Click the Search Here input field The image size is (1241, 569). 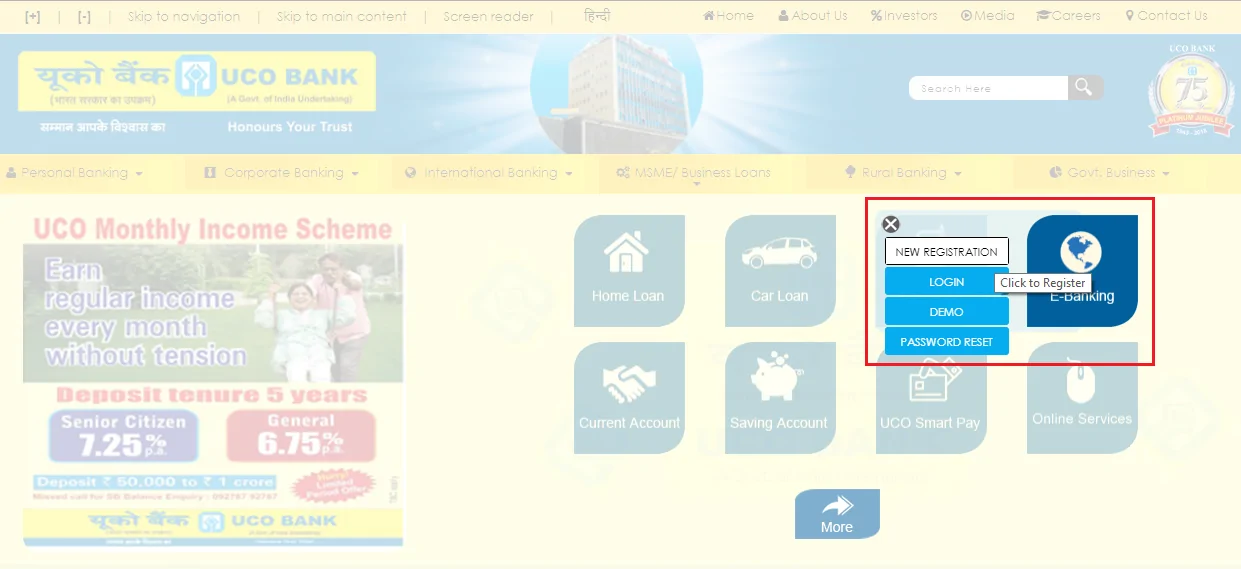click(x=988, y=88)
